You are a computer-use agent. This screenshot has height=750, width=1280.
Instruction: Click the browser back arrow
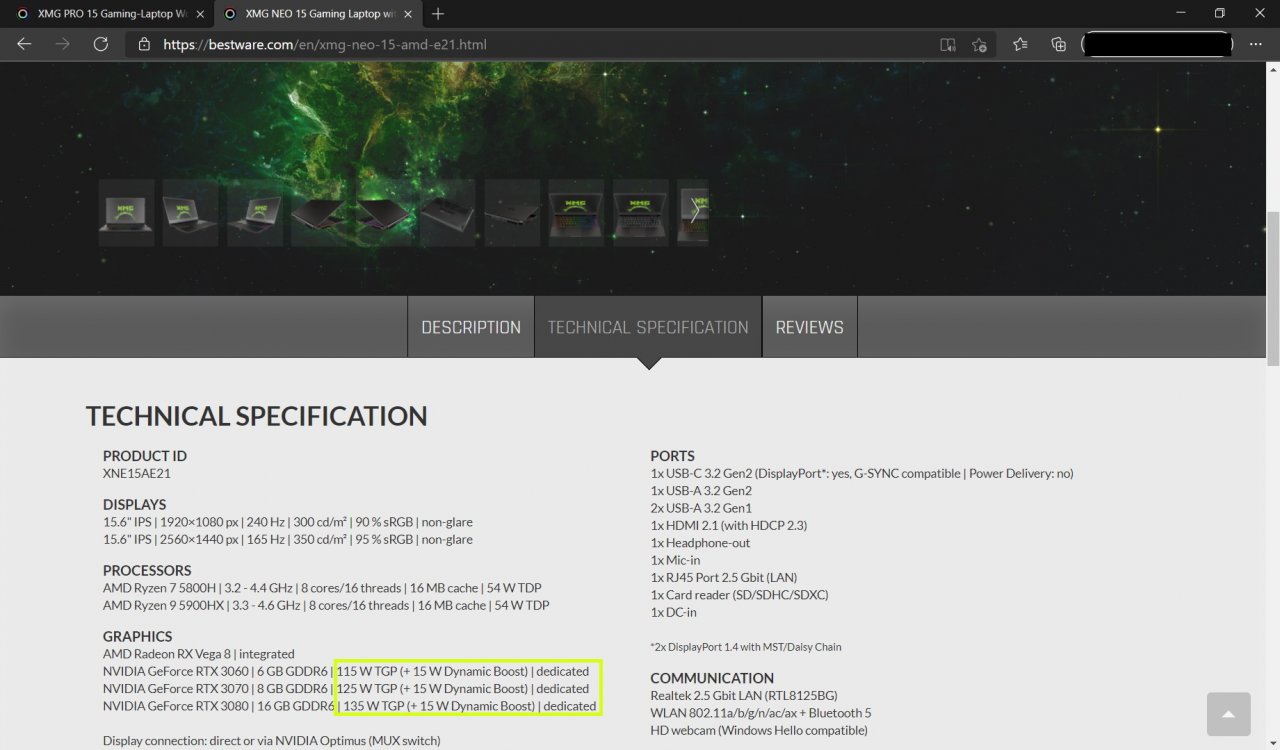pyautogui.click(x=24, y=44)
